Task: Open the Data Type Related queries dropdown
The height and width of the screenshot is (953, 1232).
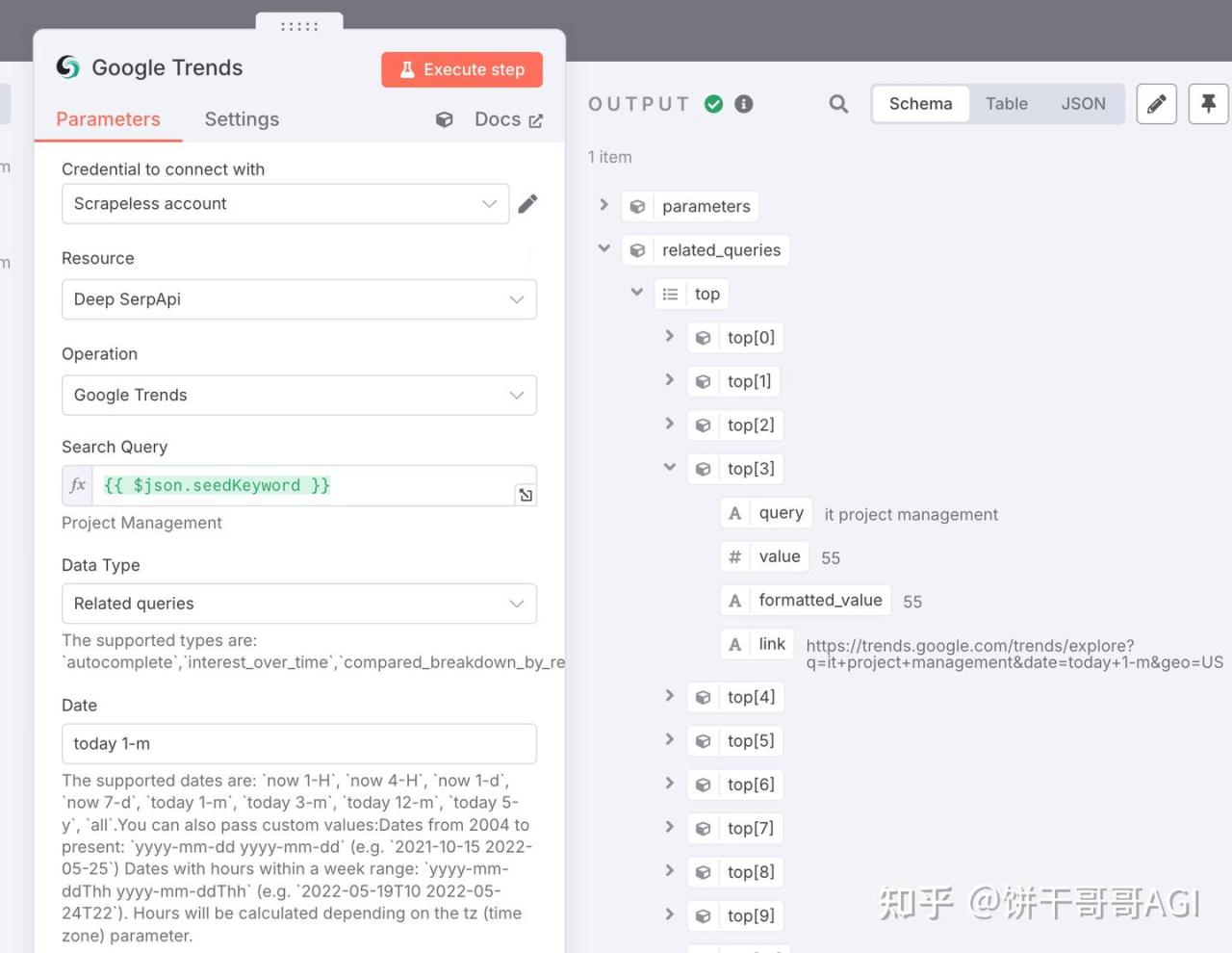Action: click(299, 604)
